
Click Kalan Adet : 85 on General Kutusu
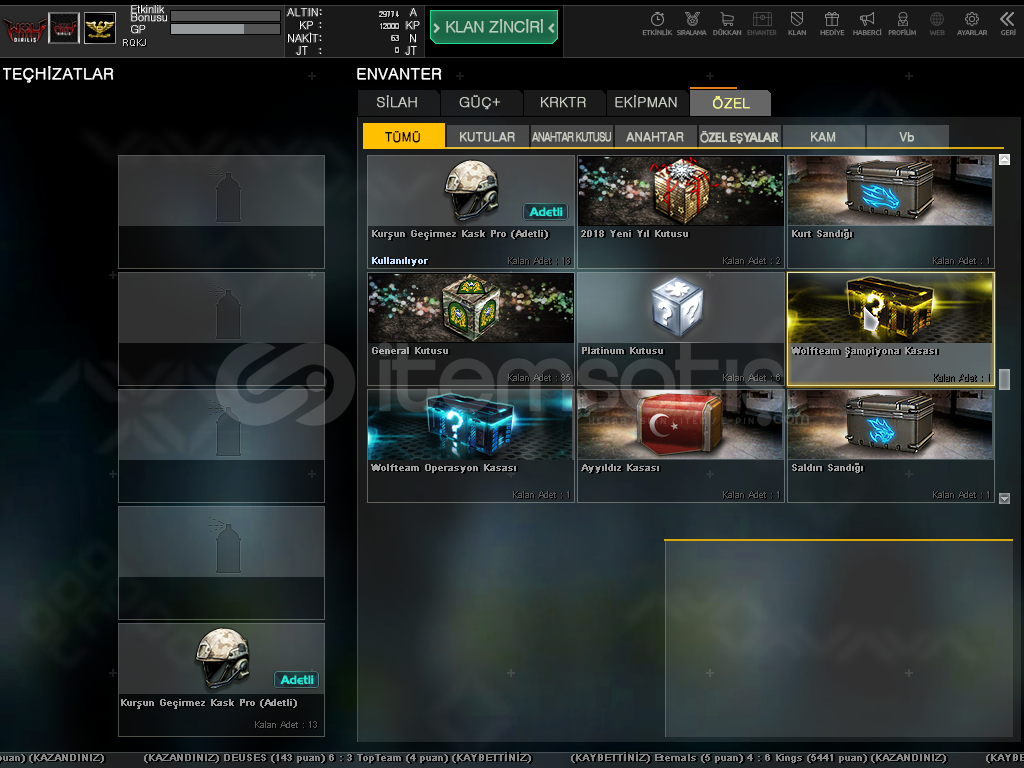point(539,377)
